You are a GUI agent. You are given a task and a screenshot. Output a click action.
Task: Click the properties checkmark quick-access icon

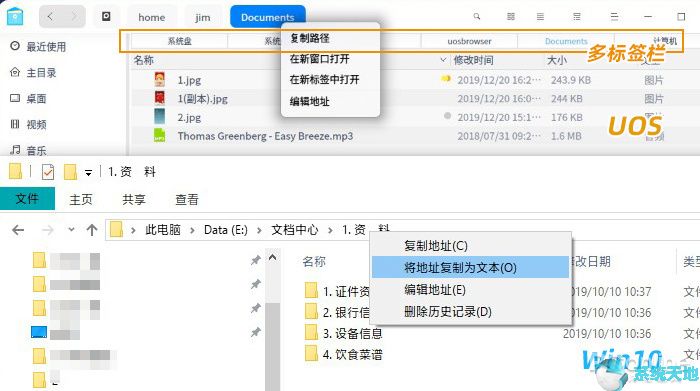coord(48,172)
